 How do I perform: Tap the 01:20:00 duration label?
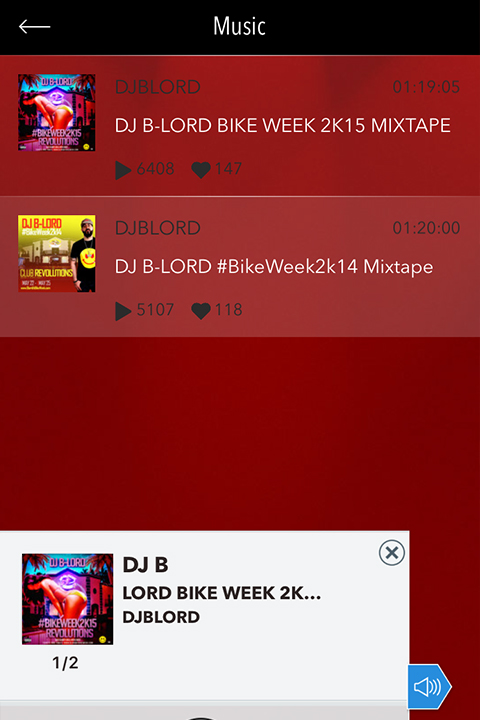[x=426, y=228]
